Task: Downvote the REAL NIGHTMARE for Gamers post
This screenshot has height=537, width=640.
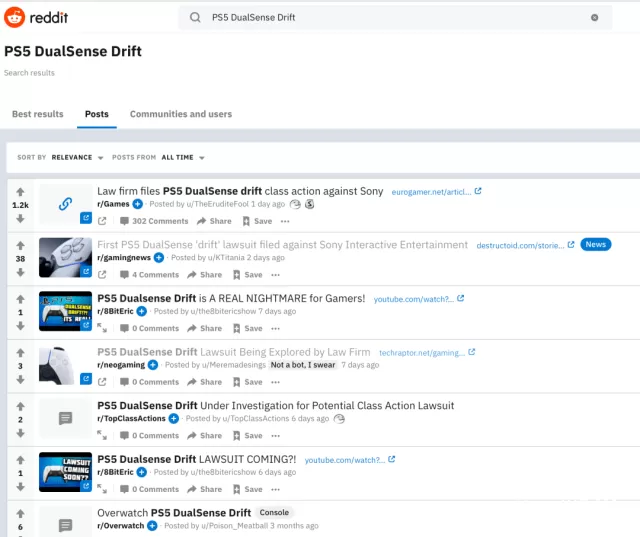Action: (x=20, y=326)
